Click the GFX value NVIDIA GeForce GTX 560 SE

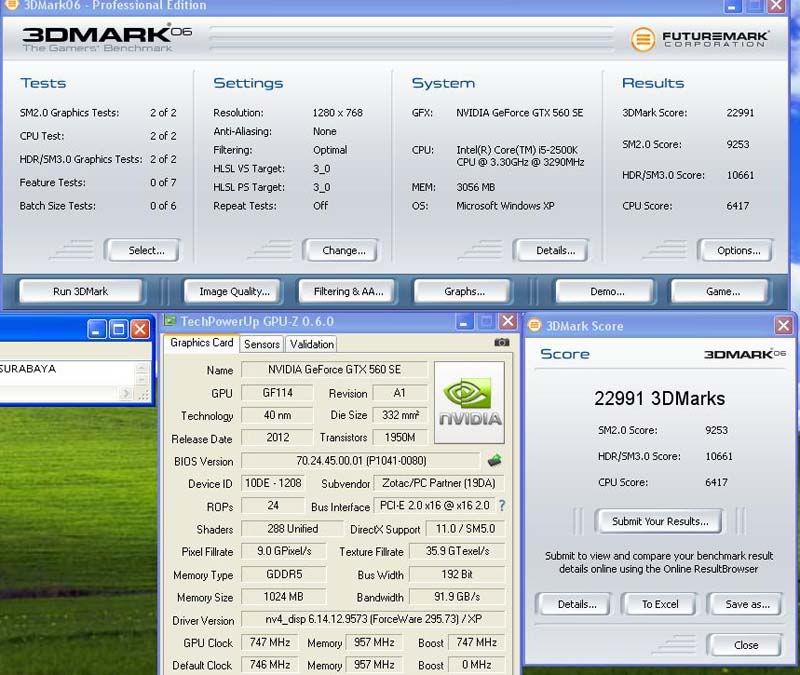(x=519, y=113)
